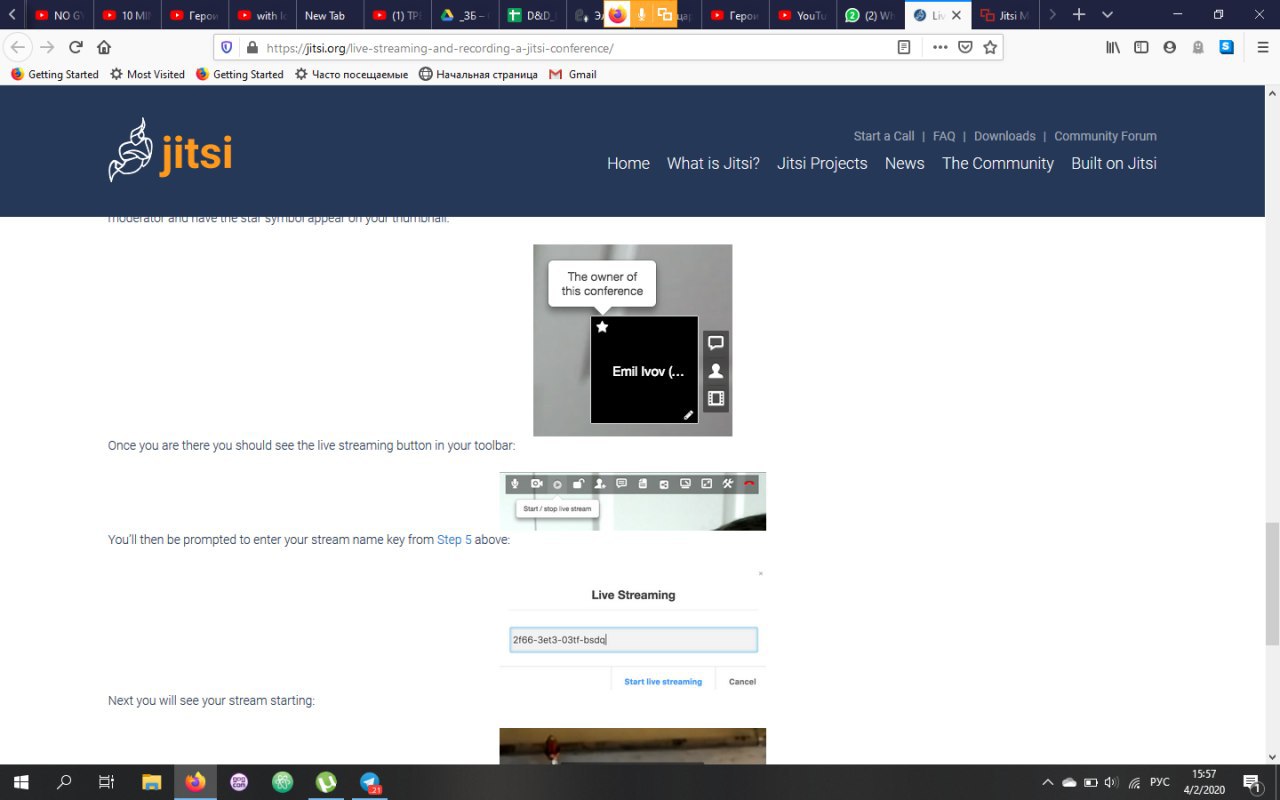
Task: Open first Getting Started bookmark
Action: [55, 74]
